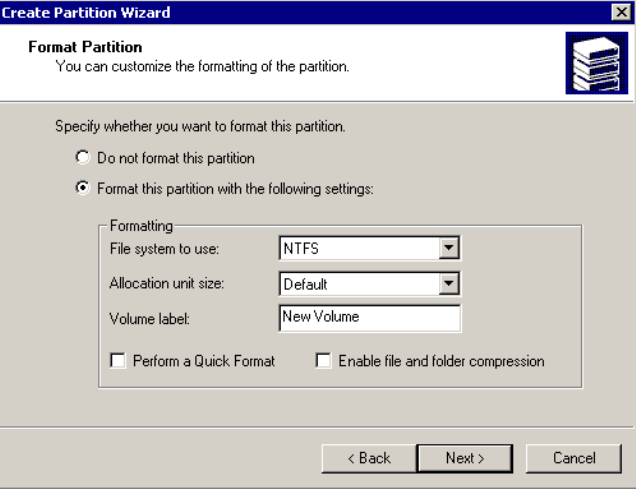Click the NTFS file system combo box
636x489 pixels.
tap(358, 247)
